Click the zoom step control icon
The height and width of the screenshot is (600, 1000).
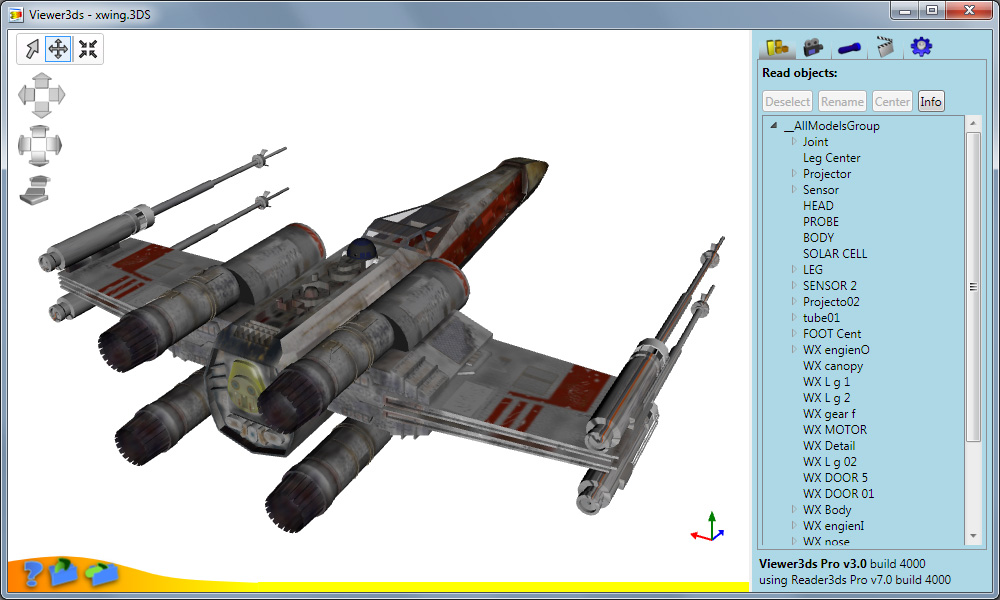pyautogui.click(x=36, y=190)
